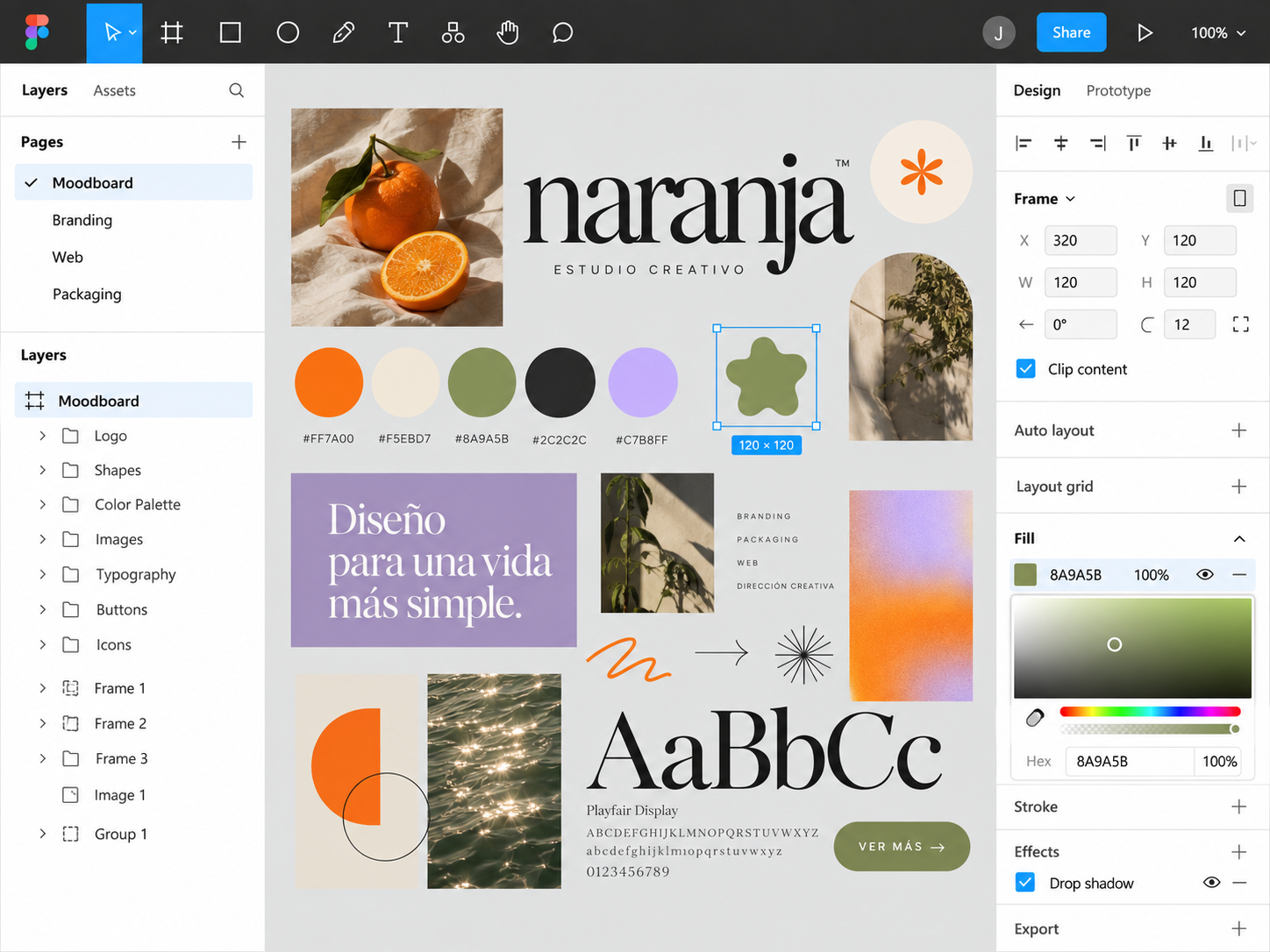Image resolution: width=1270 pixels, height=952 pixels.
Task: Add Auto layout with plus button
Action: [1238, 430]
